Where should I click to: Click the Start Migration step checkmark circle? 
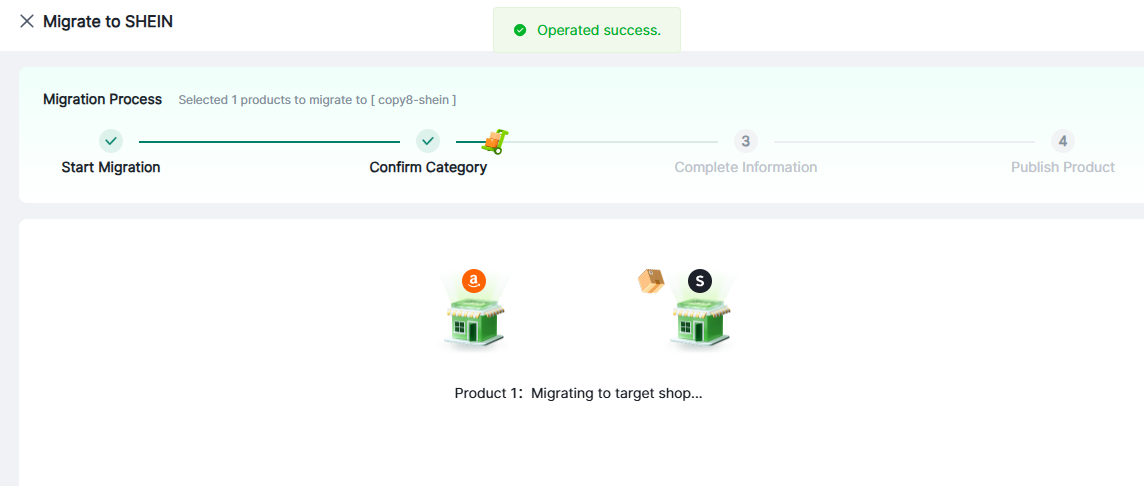111,141
